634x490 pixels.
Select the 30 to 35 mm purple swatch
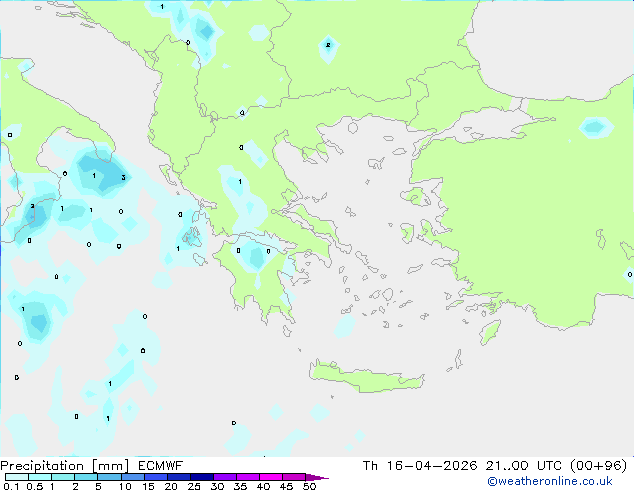225,477
